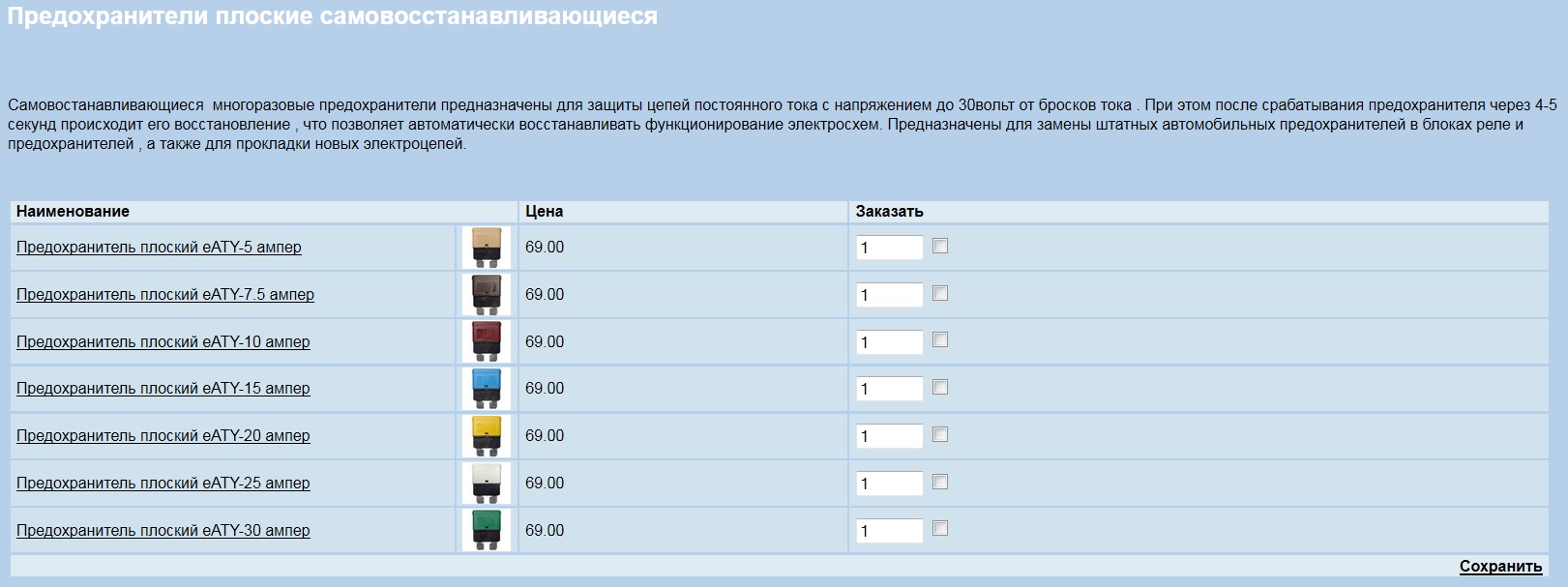Click the brown 7.5 amp fuse image
Screen dimensions: 1568x587
(487, 295)
